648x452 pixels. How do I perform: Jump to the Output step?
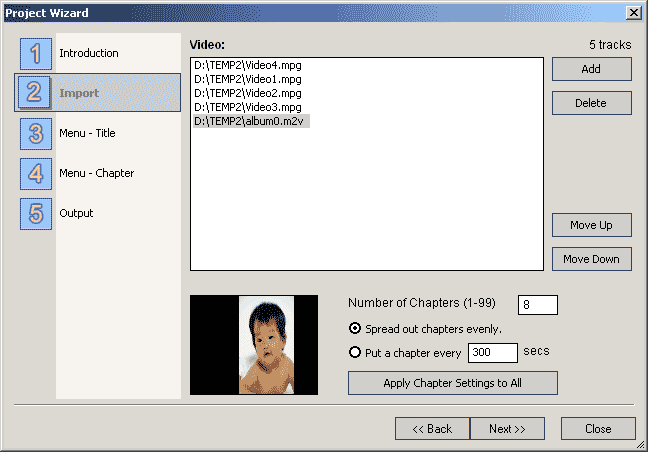[x=76, y=213]
